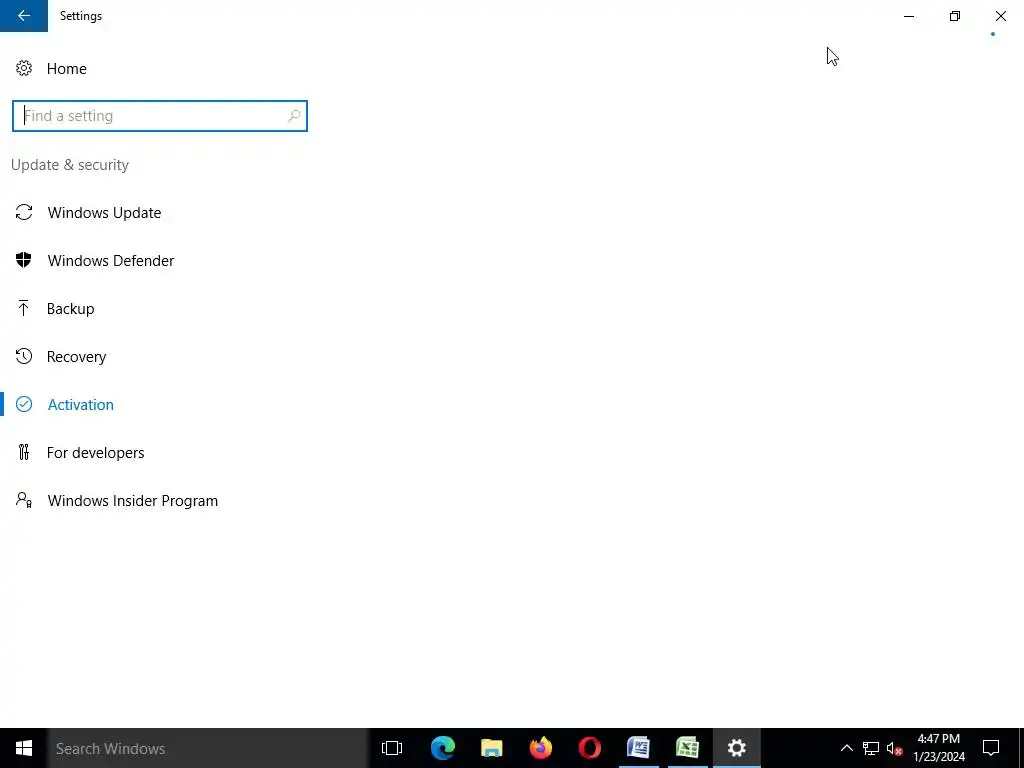Image resolution: width=1024 pixels, height=768 pixels.
Task: Launch Opera from the taskbar
Action: coord(589,748)
